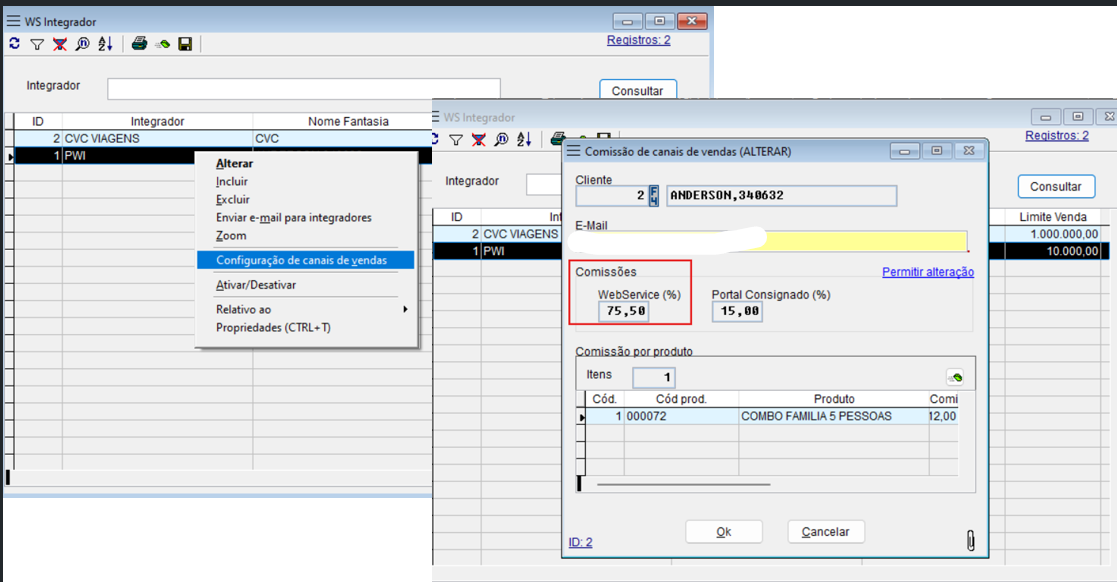Image resolution: width=1117 pixels, height=582 pixels.
Task: Choose 'Enviar e-mail para integradores' option
Action: point(294,218)
